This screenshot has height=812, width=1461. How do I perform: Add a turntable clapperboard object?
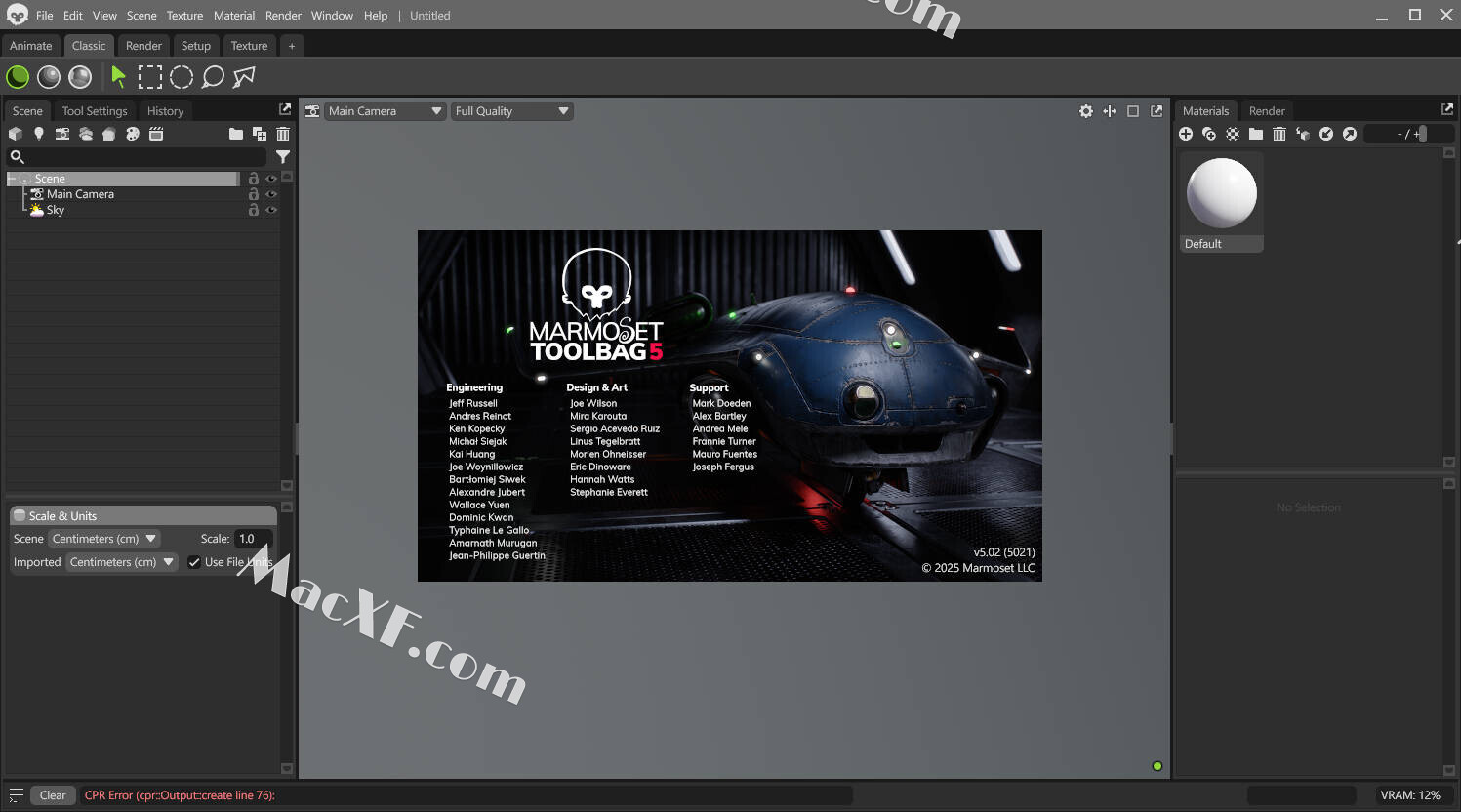[156, 134]
